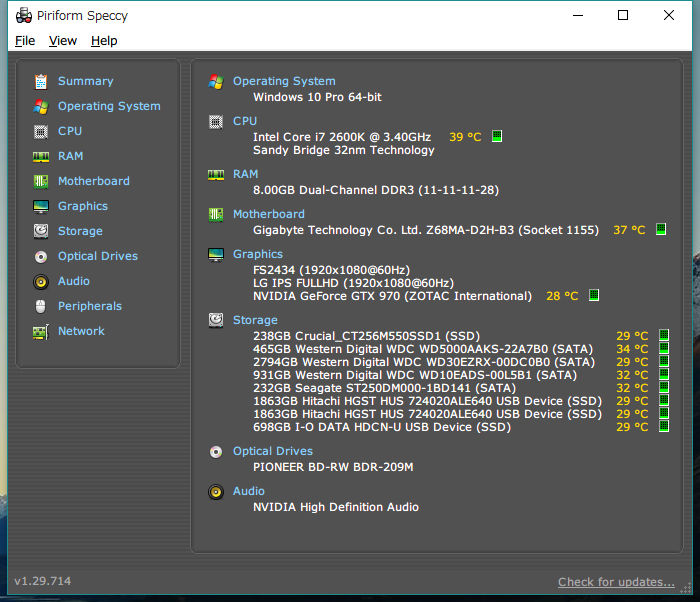Click the Gigabyte Z68MA-D2H-B3 motherboard text
Screen dimensions: 700x602
click(x=426, y=230)
